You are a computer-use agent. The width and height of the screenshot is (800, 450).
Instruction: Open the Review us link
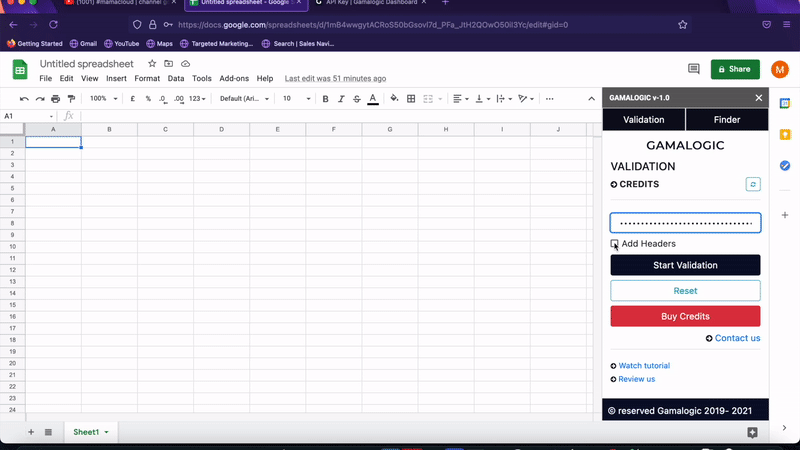point(636,379)
